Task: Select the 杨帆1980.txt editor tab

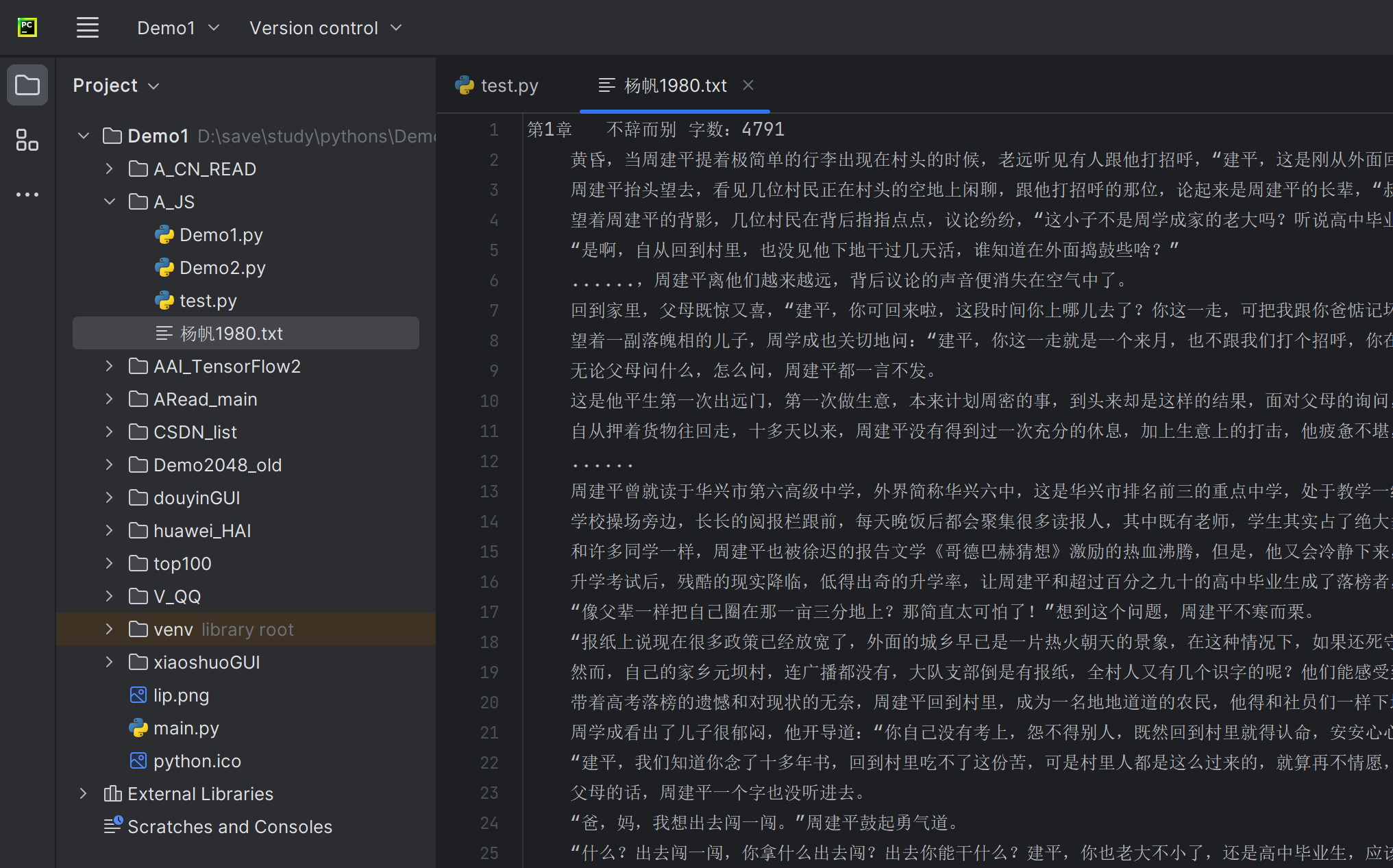Action: point(674,86)
